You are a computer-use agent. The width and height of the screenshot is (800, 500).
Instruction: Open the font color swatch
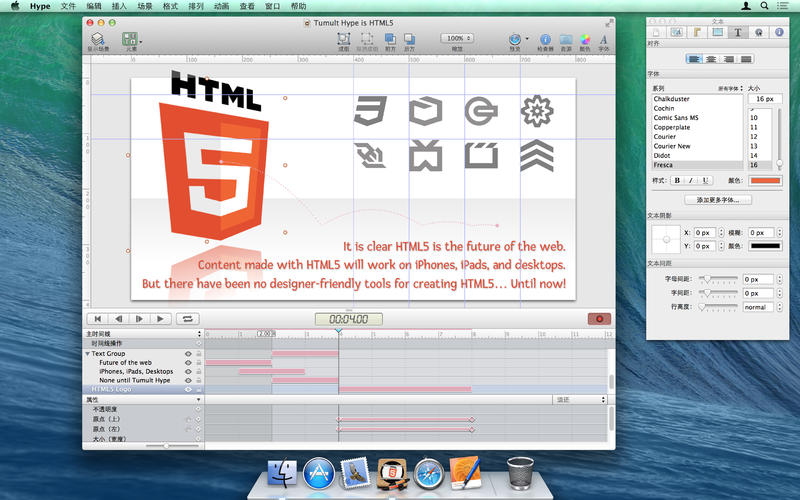(x=765, y=181)
